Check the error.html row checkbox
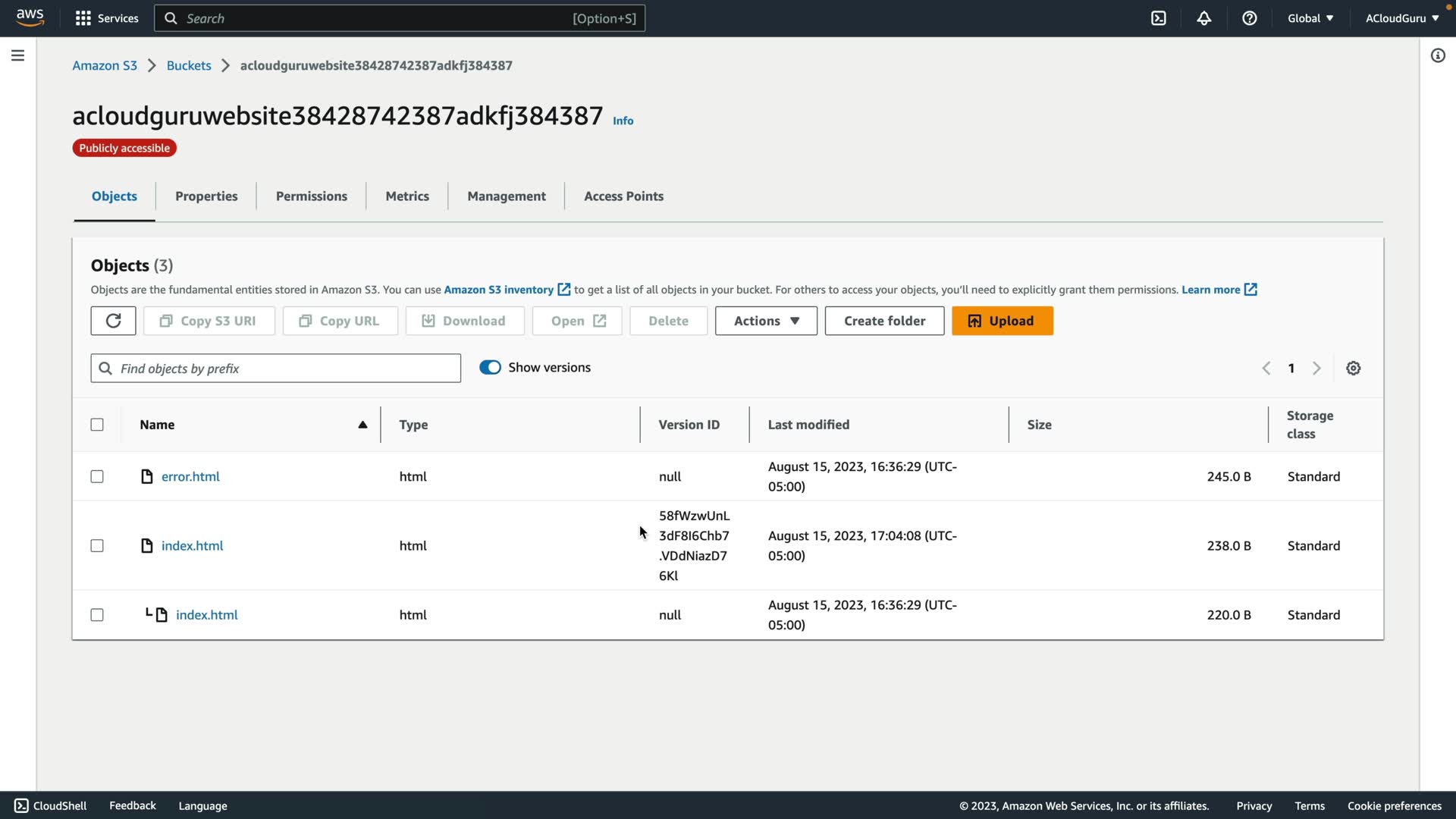This screenshot has width=1456, height=819. 97,477
